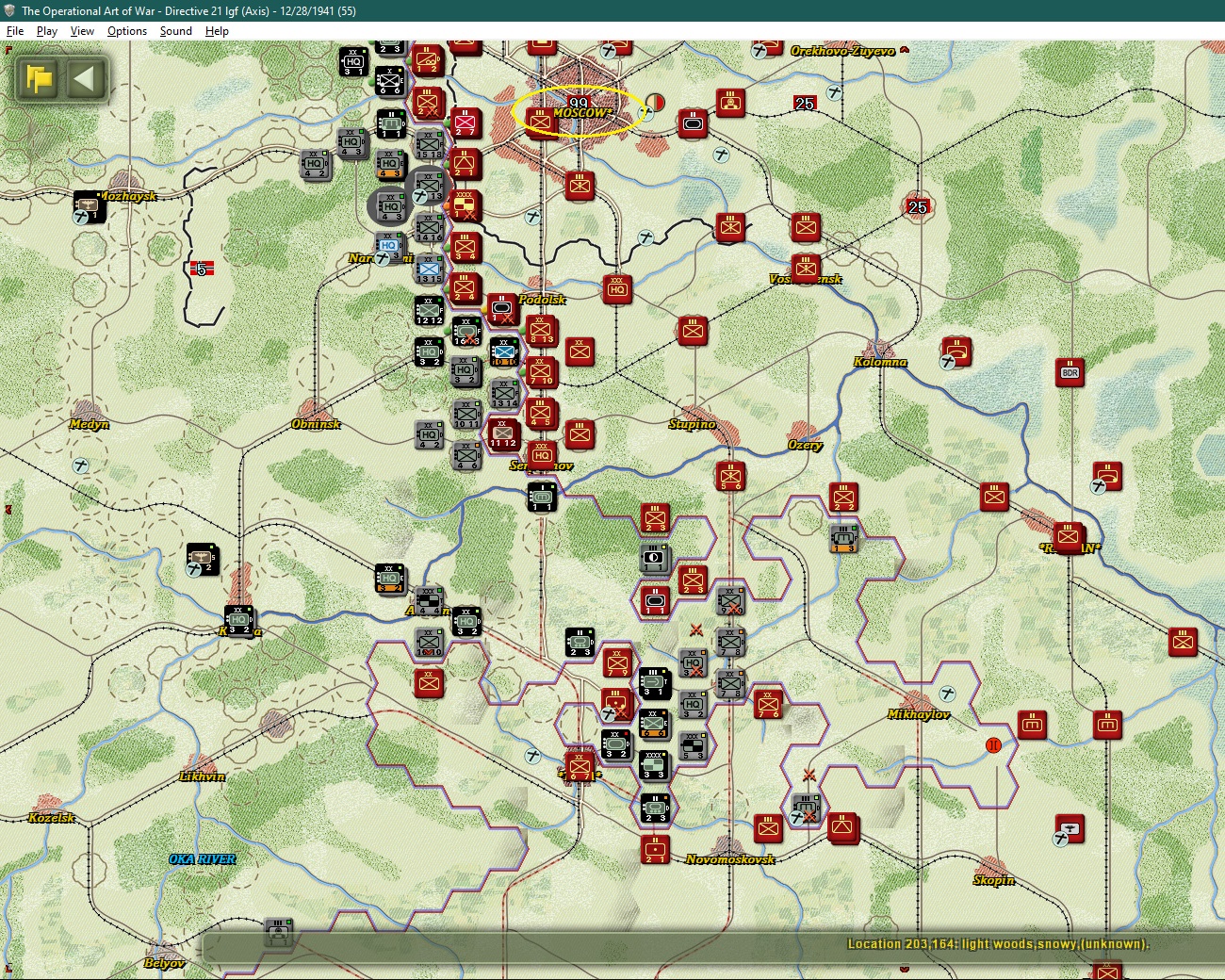Select the red unit rated 7 6
The image size is (1225, 980).
[x=768, y=703]
